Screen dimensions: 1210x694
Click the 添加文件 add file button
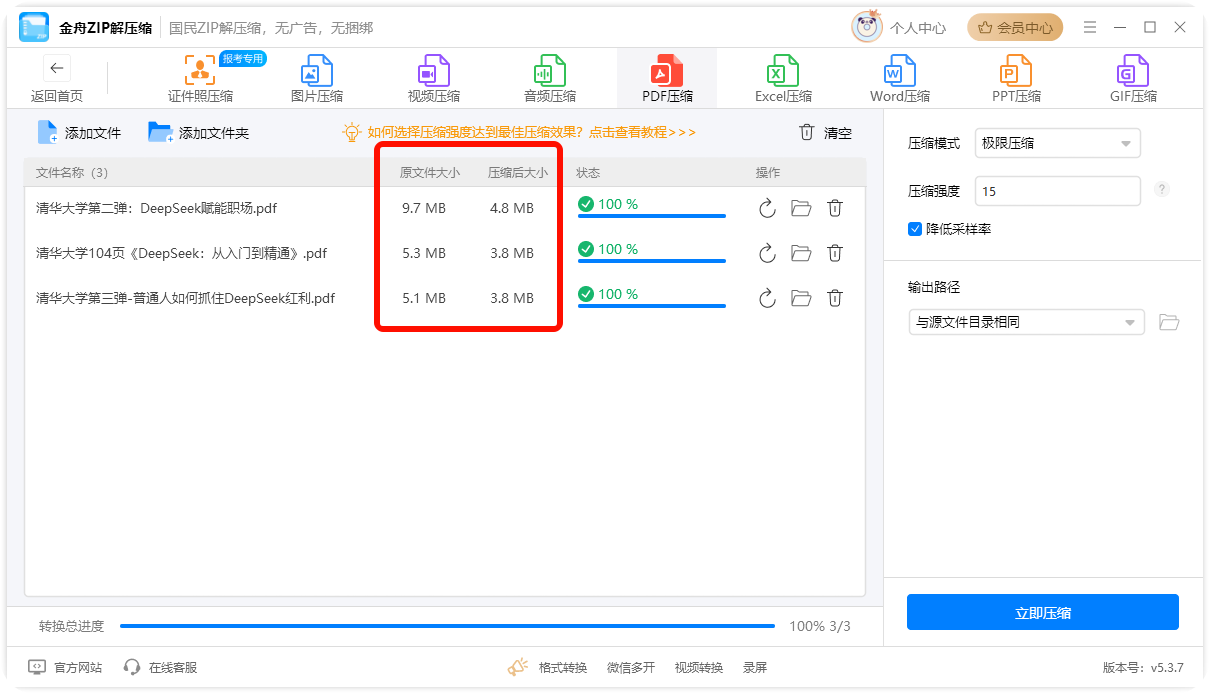click(x=79, y=132)
